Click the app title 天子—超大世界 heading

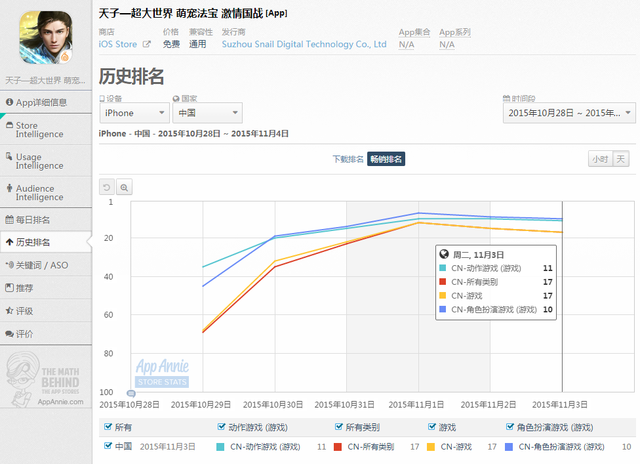[193, 13]
